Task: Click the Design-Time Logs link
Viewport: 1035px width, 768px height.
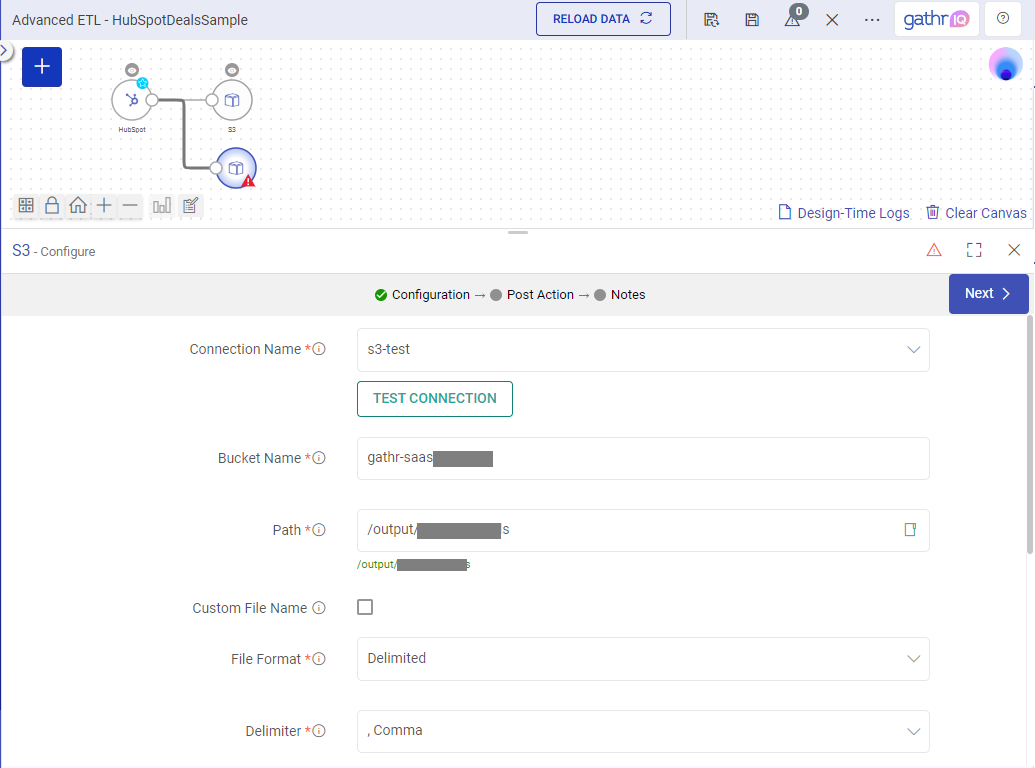Action: click(x=844, y=213)
